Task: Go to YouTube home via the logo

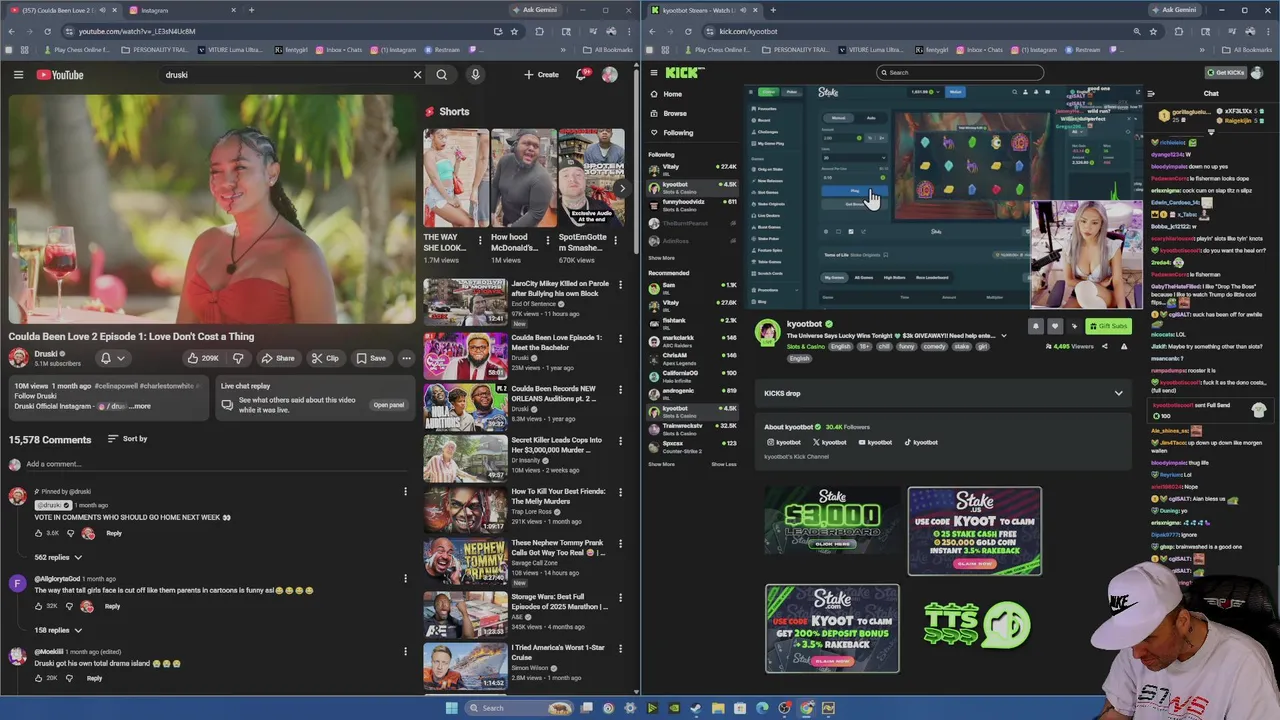Action: [x=60, y=75]
